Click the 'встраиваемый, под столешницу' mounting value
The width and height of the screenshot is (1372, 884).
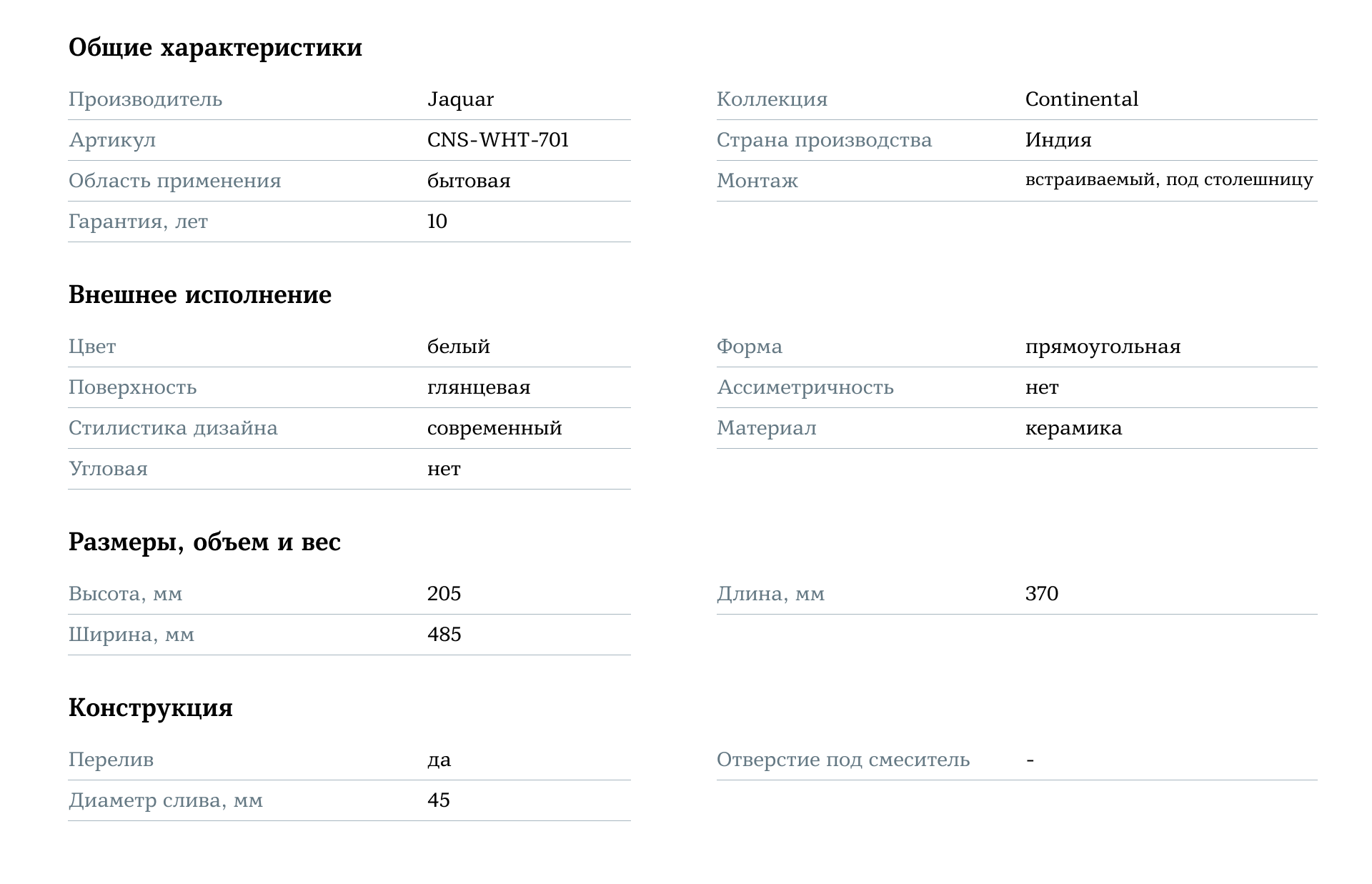[1168, 179]
